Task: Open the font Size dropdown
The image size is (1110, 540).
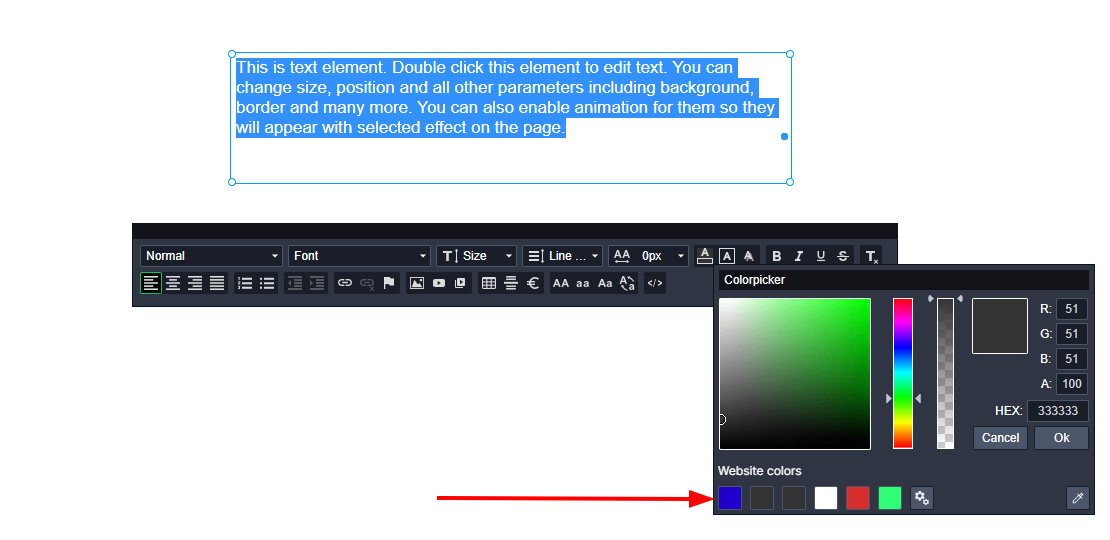Action: coord(477,256)
